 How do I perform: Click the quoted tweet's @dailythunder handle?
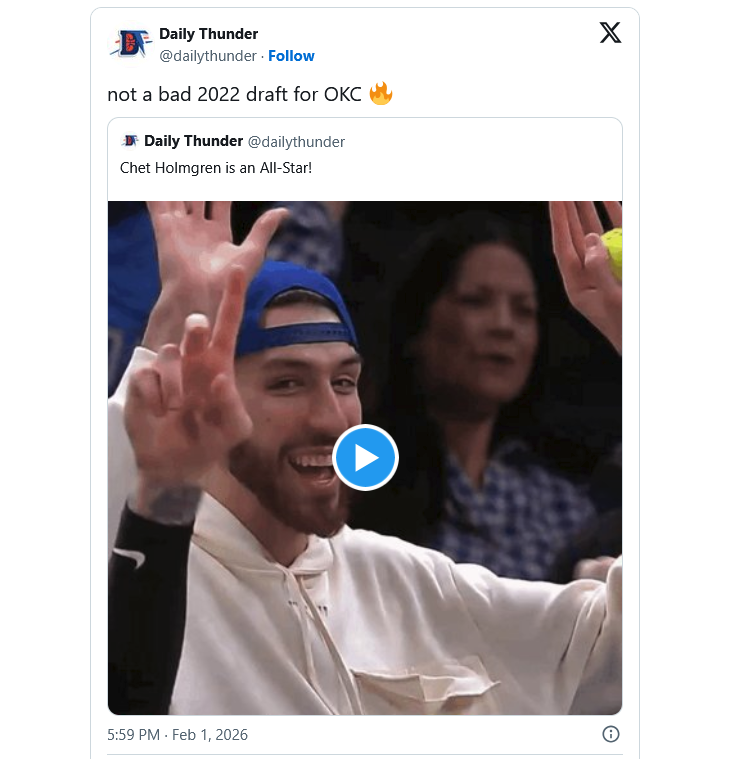pyautogui.click(x=296, y=141)
